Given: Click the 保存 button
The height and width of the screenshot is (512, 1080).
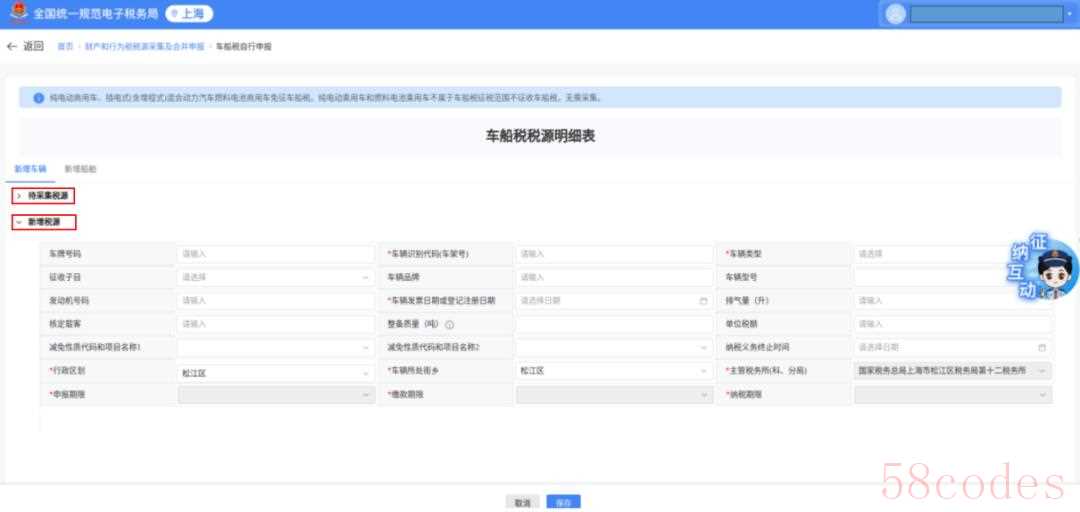Looking at the screenshot, I should [x=563, y=502].
